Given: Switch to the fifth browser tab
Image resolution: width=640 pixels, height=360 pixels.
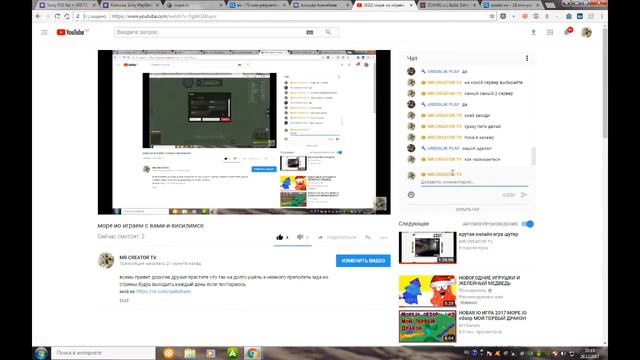Looking at the screenshot, I should (x=321, y=5).
